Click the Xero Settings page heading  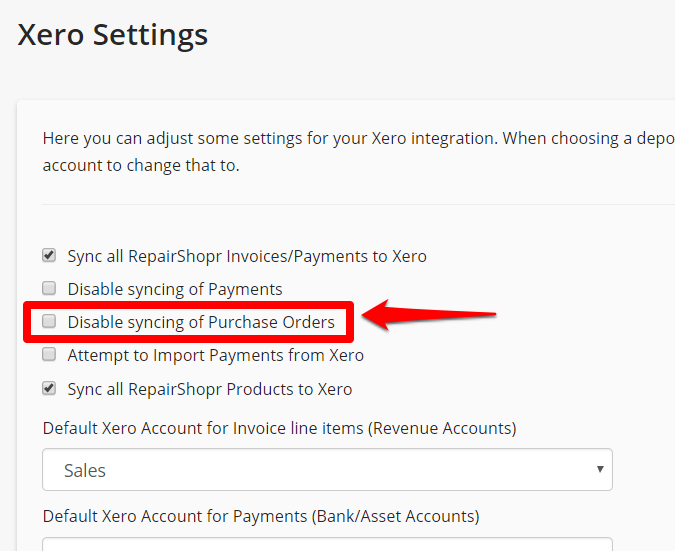[113, 35]
